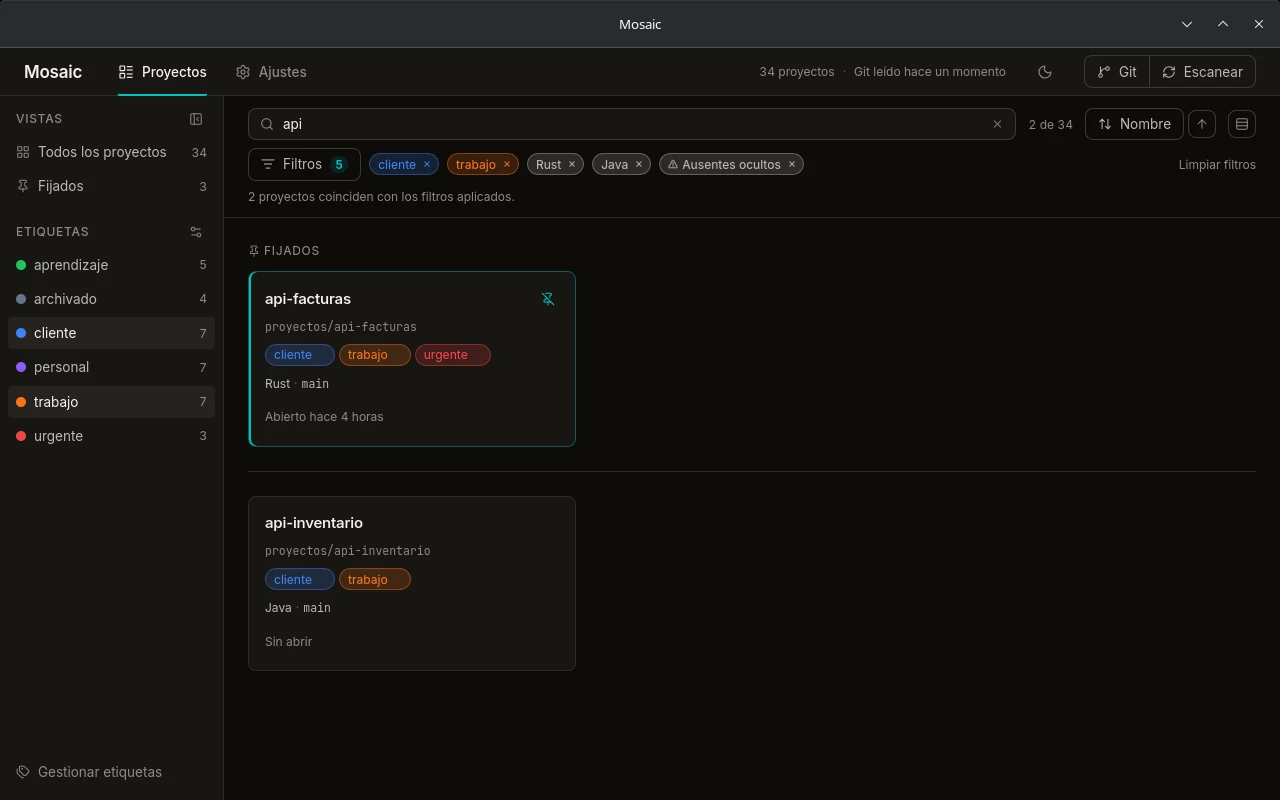
Task: Collapse the sidebar panel icon
Action: [196, 119]
